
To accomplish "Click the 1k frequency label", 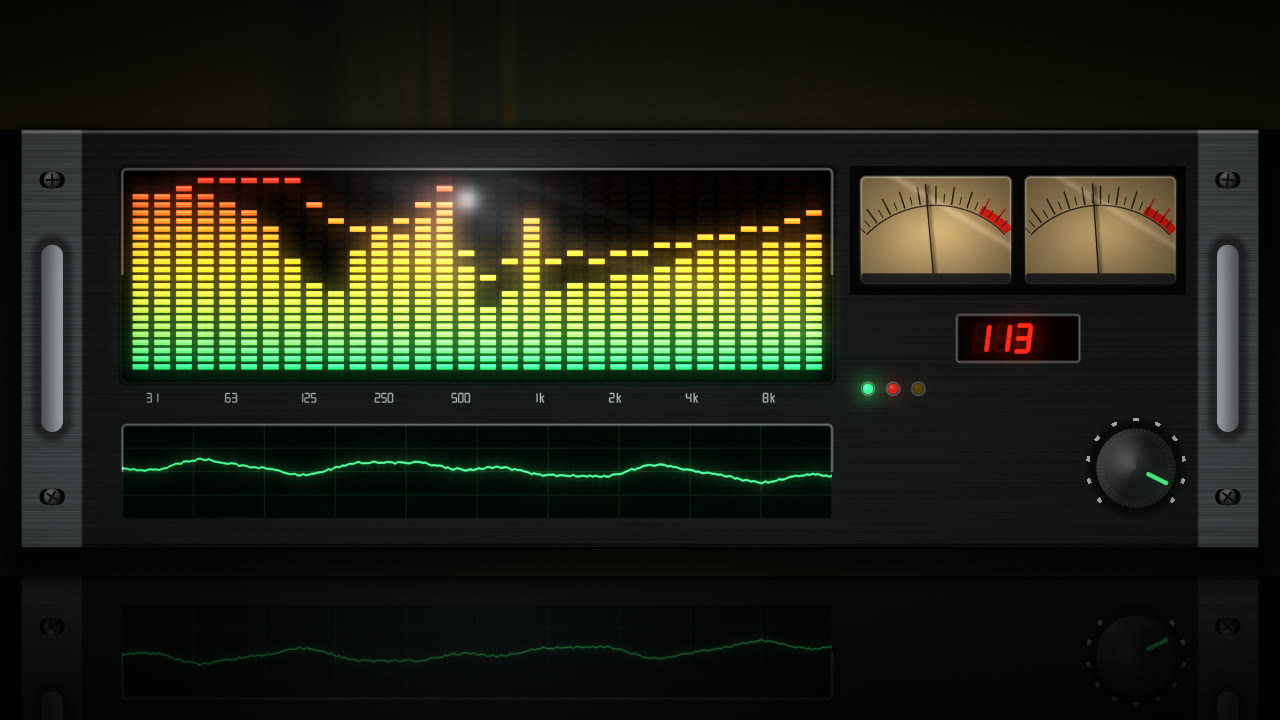I will (x=540, y=398).
